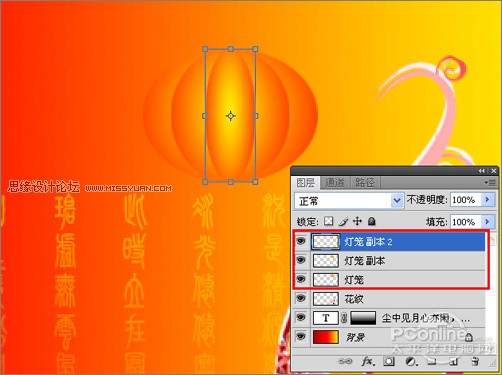Open the 不透明度 slider arrow
502x375 pixels.
tap(488, 200)
